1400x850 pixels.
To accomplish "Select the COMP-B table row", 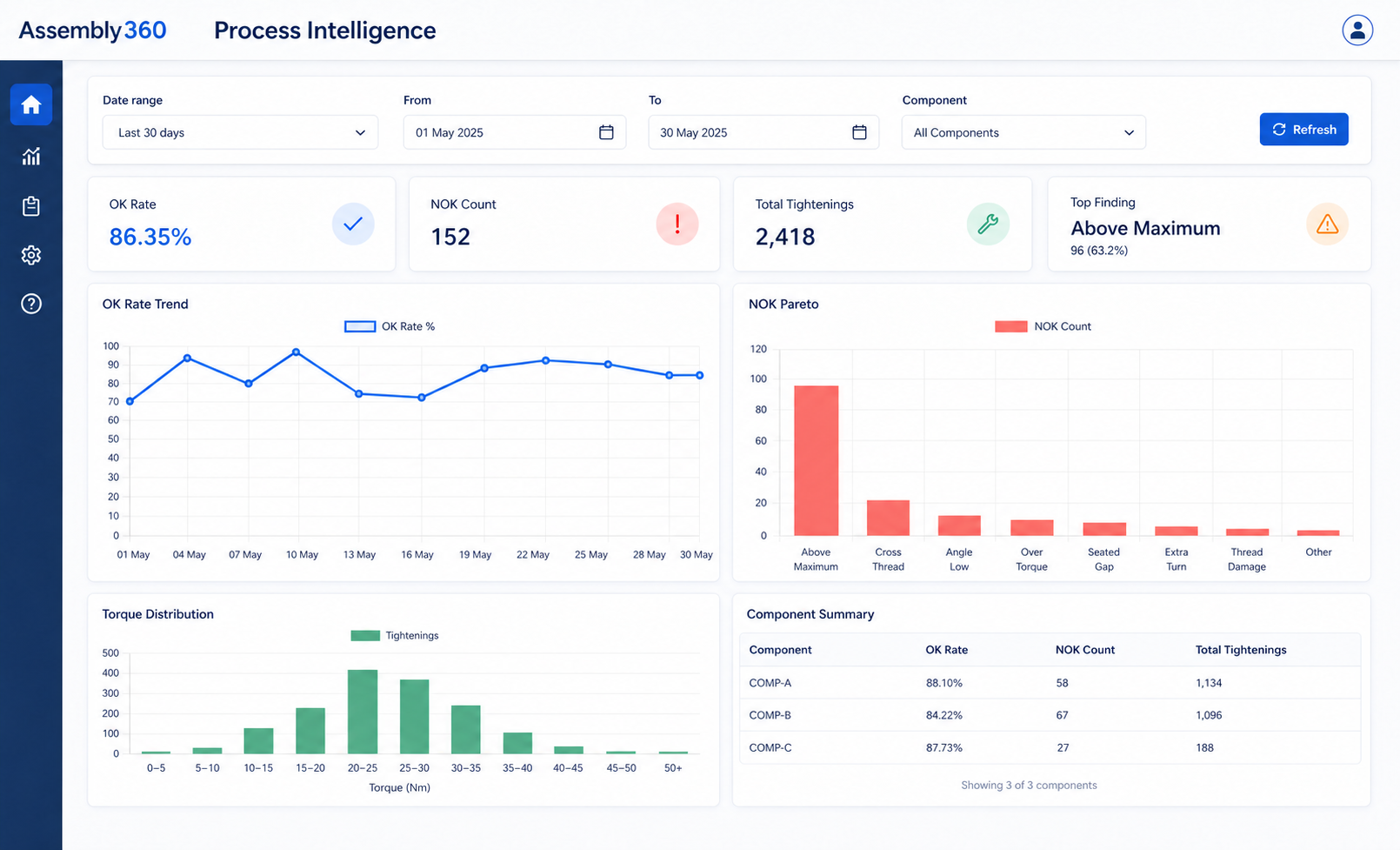I will 1050,715.
